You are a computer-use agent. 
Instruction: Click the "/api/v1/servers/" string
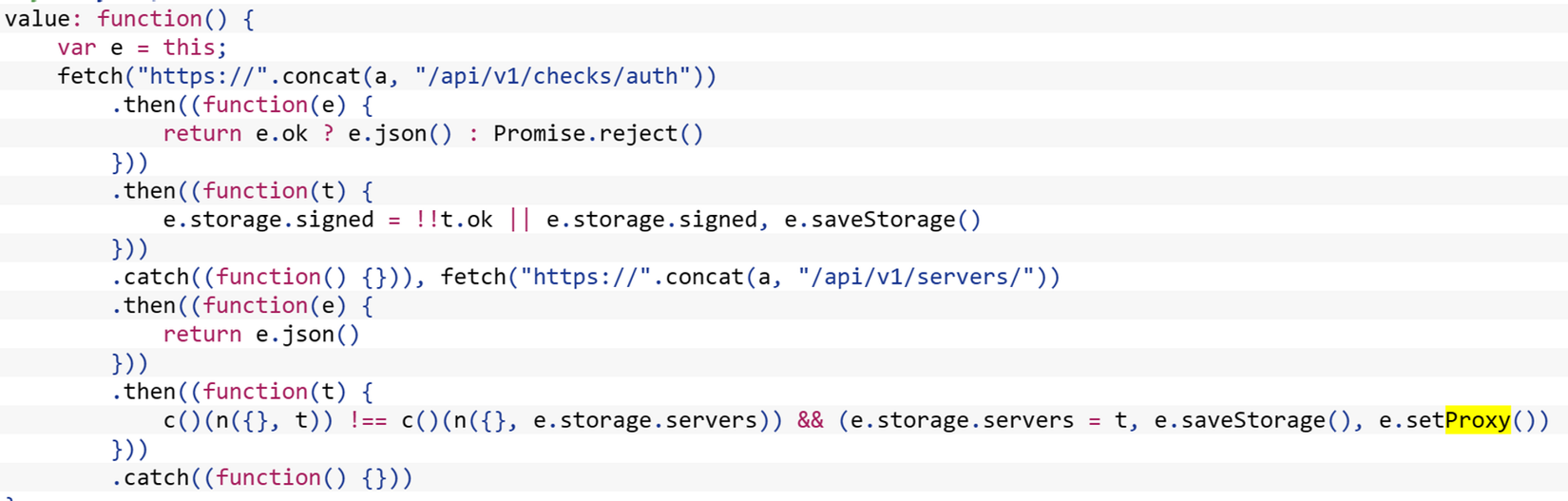click(x=916, y=277)
